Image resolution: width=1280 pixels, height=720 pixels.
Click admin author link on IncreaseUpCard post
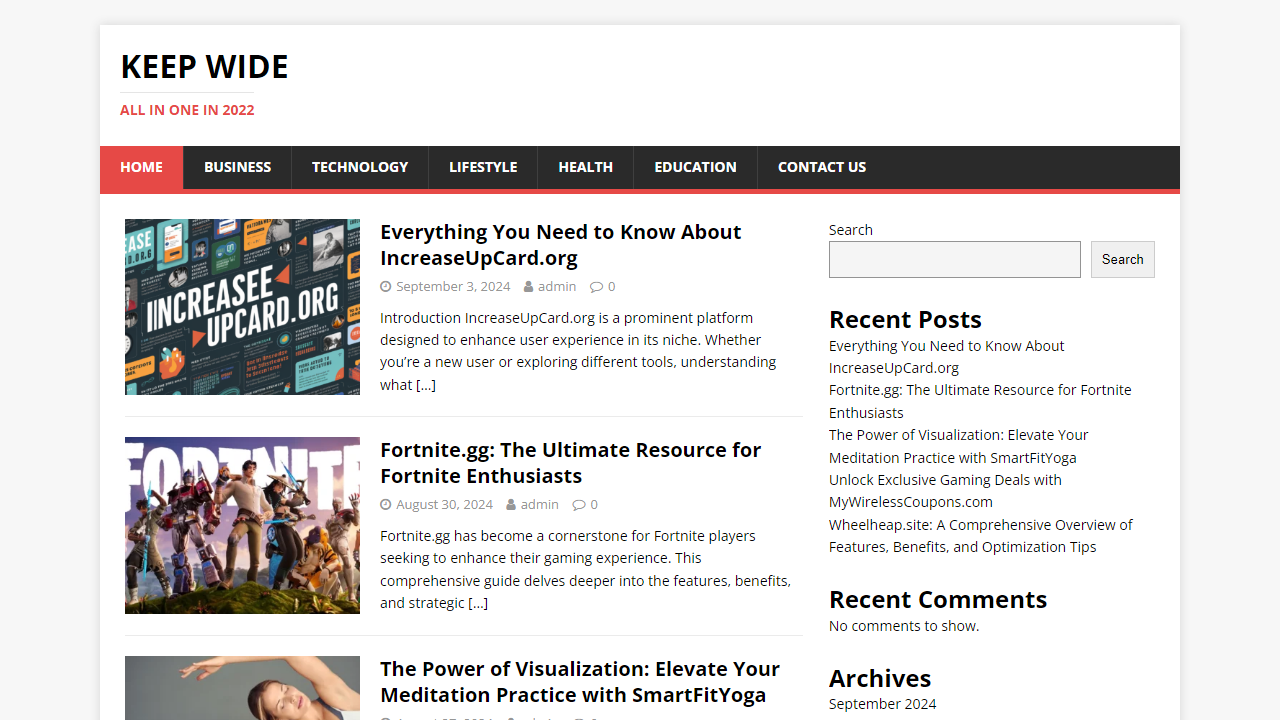[x=557, y=287]
